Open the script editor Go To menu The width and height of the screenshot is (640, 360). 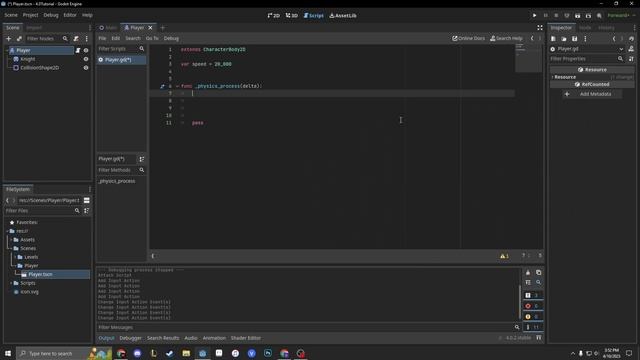pyautogui.click(x=152, y=38)
